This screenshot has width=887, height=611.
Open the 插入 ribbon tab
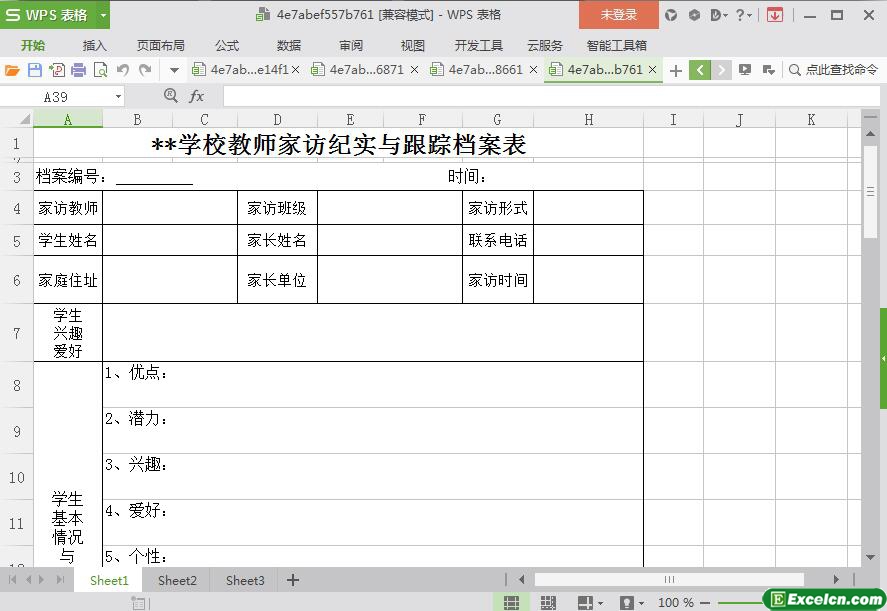point(94,45)
